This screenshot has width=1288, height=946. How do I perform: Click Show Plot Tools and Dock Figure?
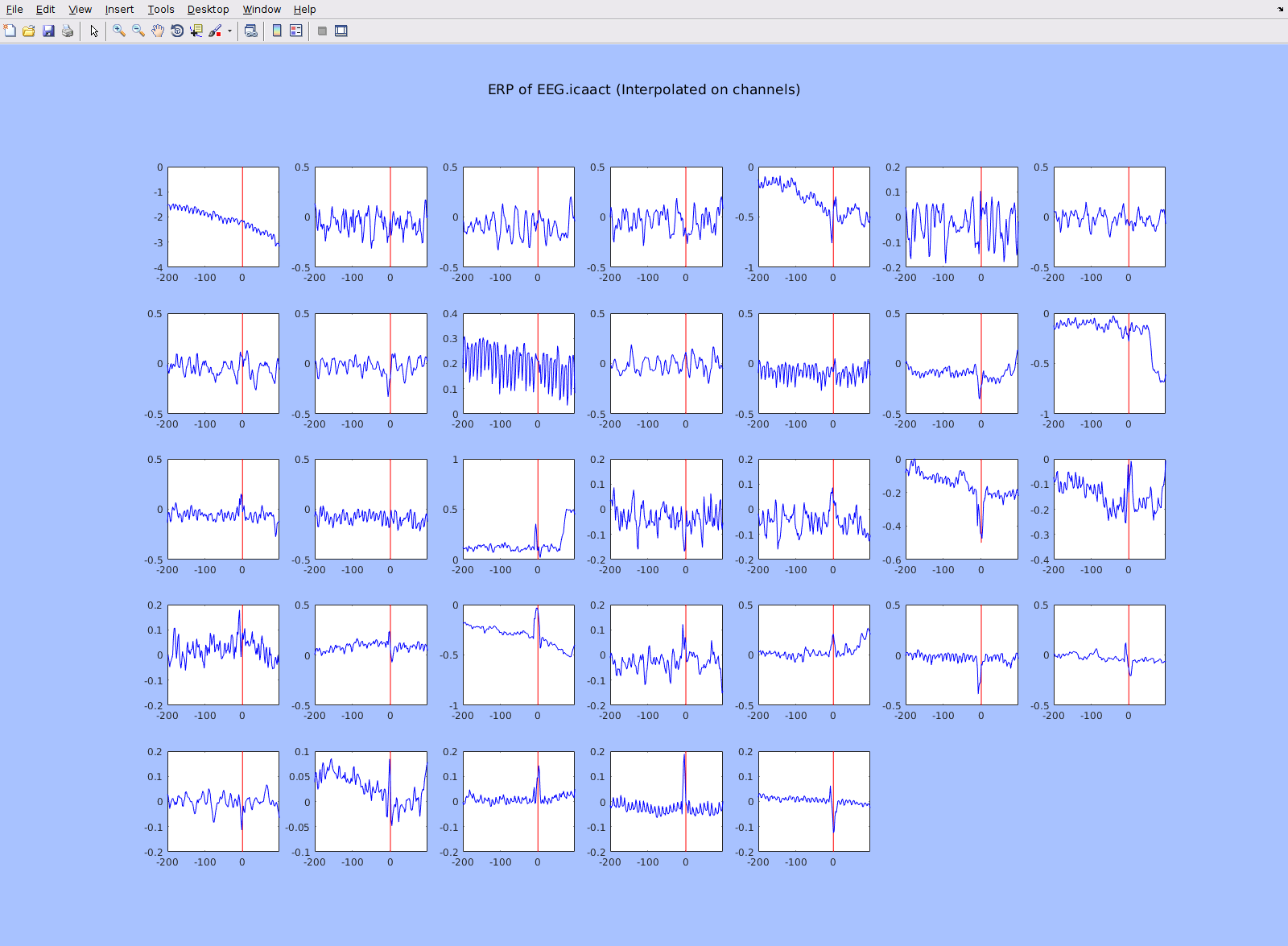(341, 31)
